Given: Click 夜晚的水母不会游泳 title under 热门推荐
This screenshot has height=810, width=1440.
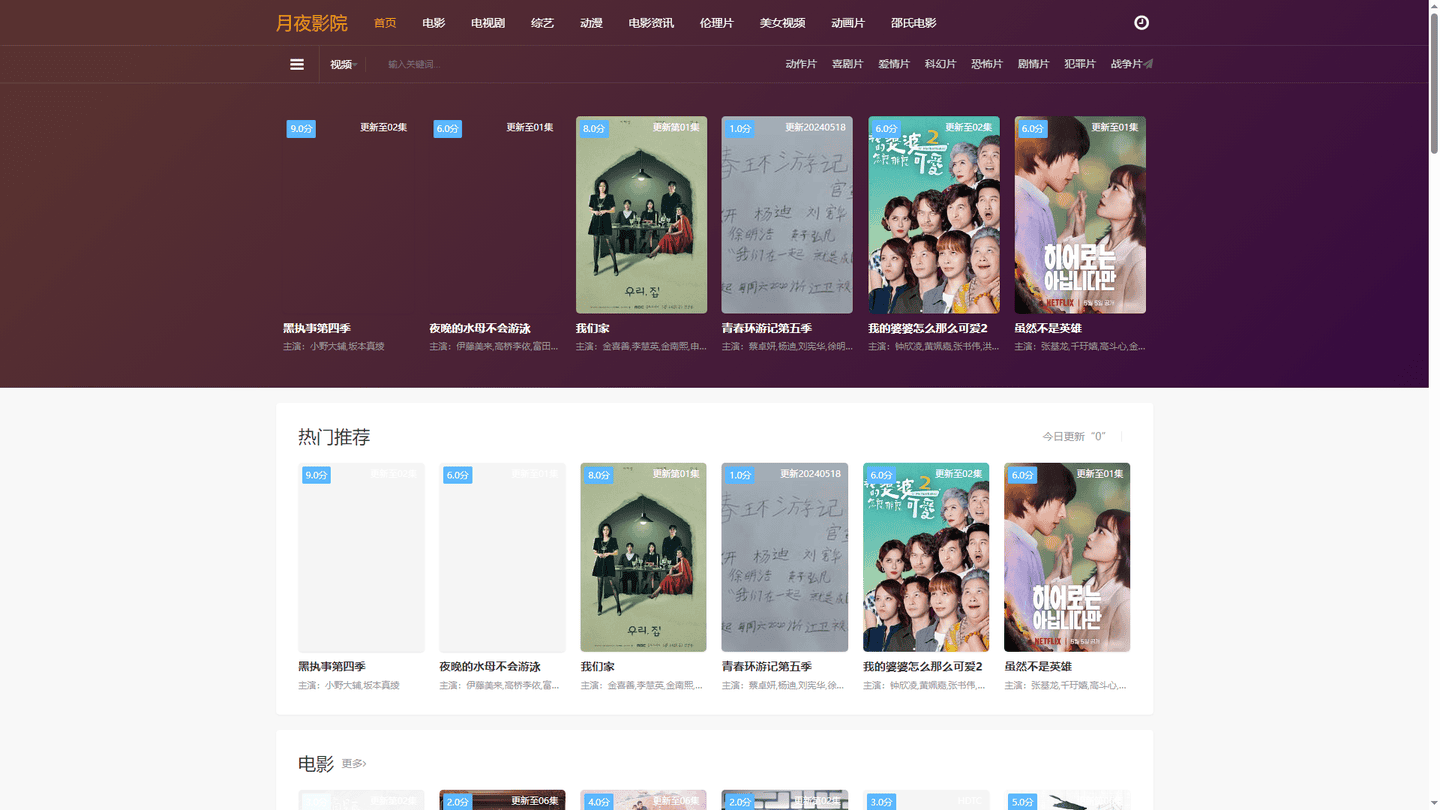Looking at the screenshot, I should pyautogui.click(x=490, y=666).
